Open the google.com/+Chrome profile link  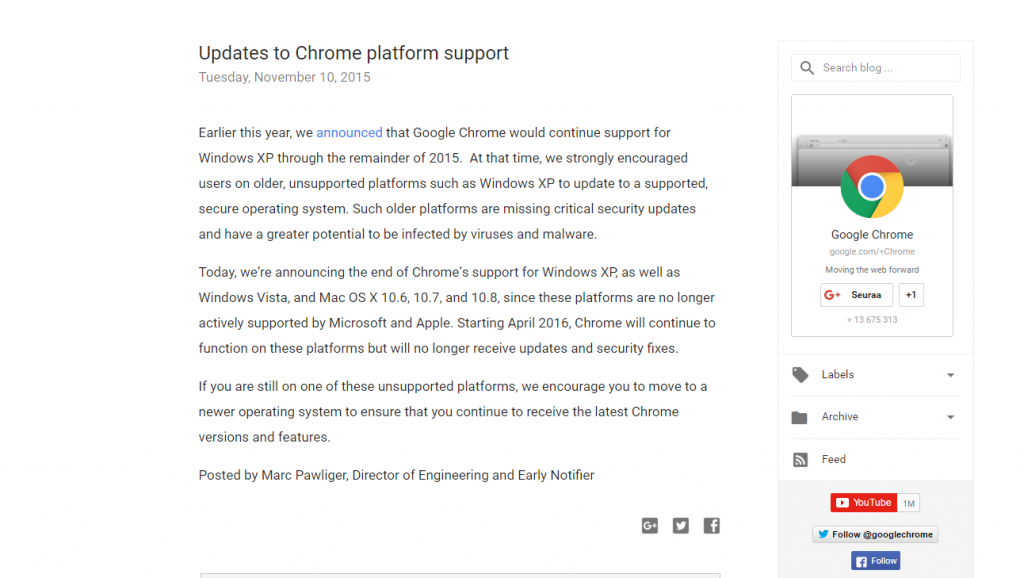[872, 251]
